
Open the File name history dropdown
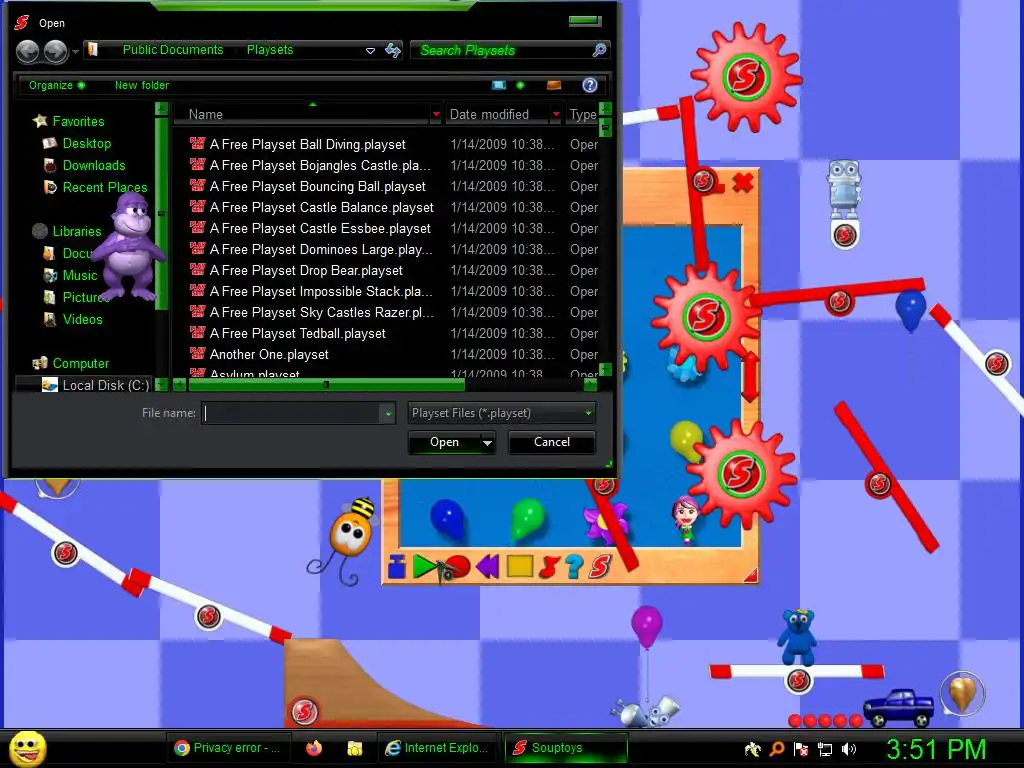coord(389,413)
